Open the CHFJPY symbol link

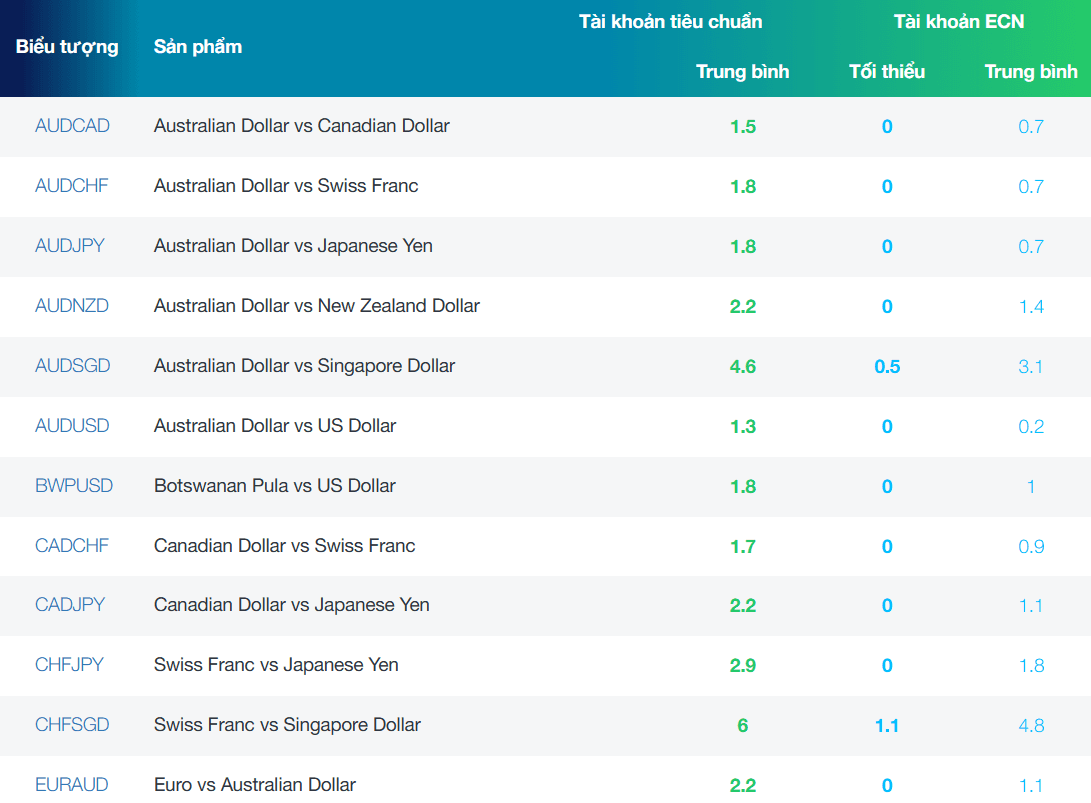click(69, 665)
